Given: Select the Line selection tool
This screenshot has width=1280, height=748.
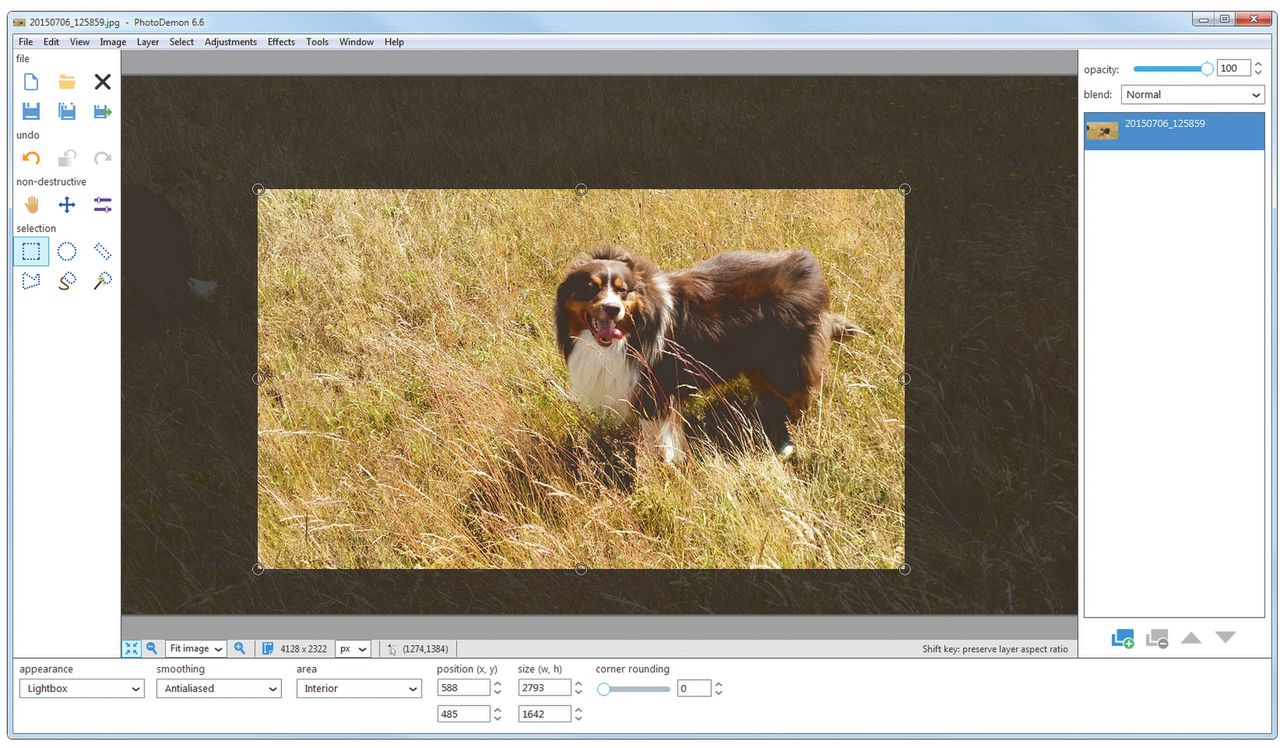Looking at the screenshot, I should (102, 251).
